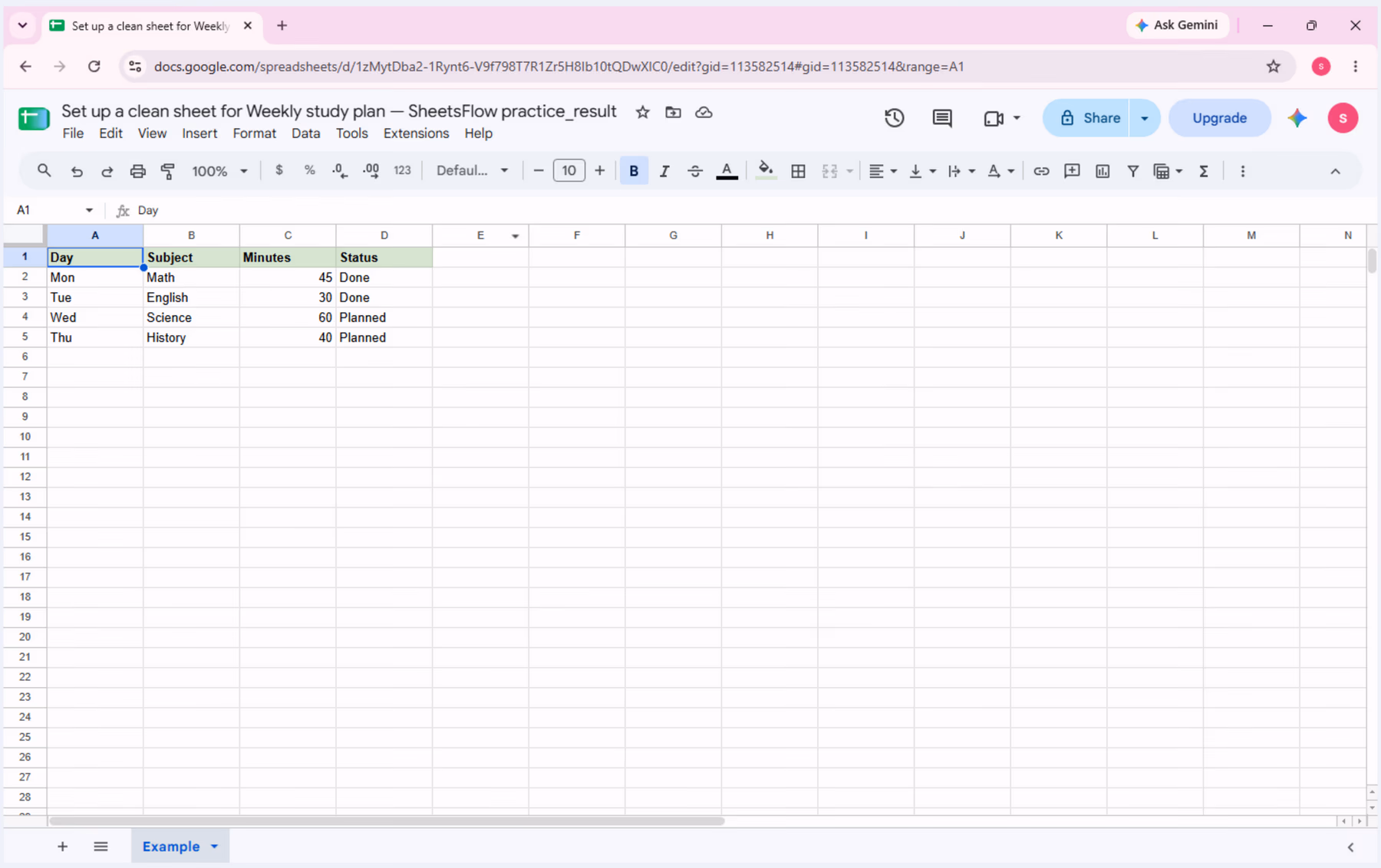Open the Name box dropdown arrow
The width and height of the screenshot is (1381, 868).
tap(89, 210)
